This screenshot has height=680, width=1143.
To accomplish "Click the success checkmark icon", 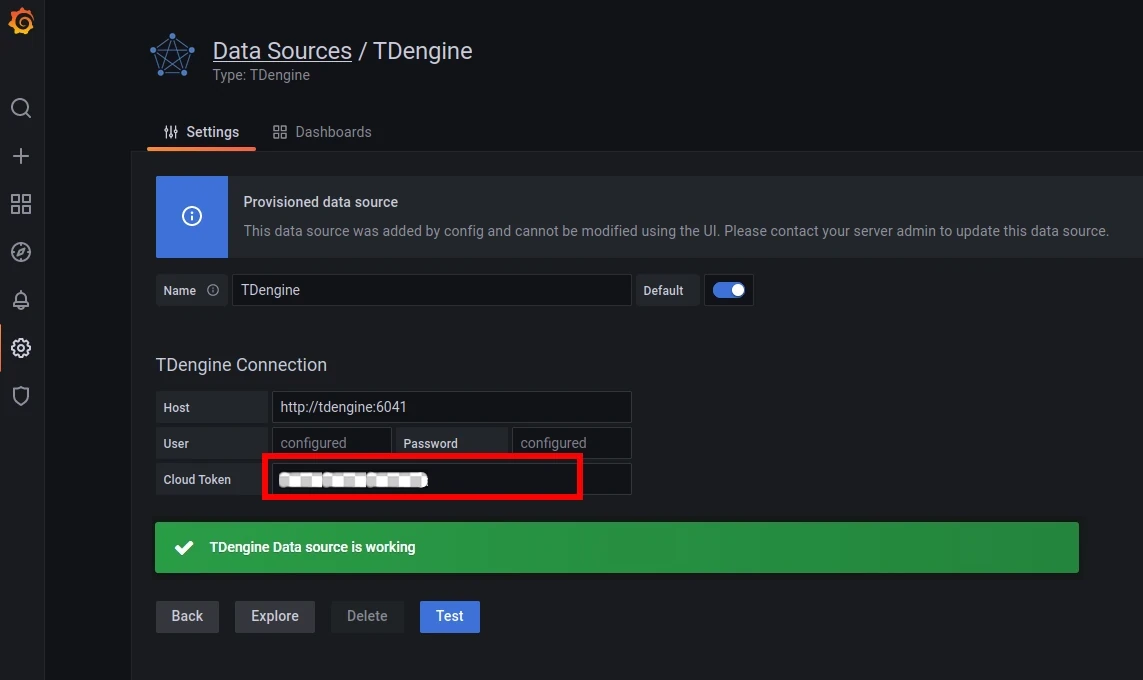I will (184, 547).
